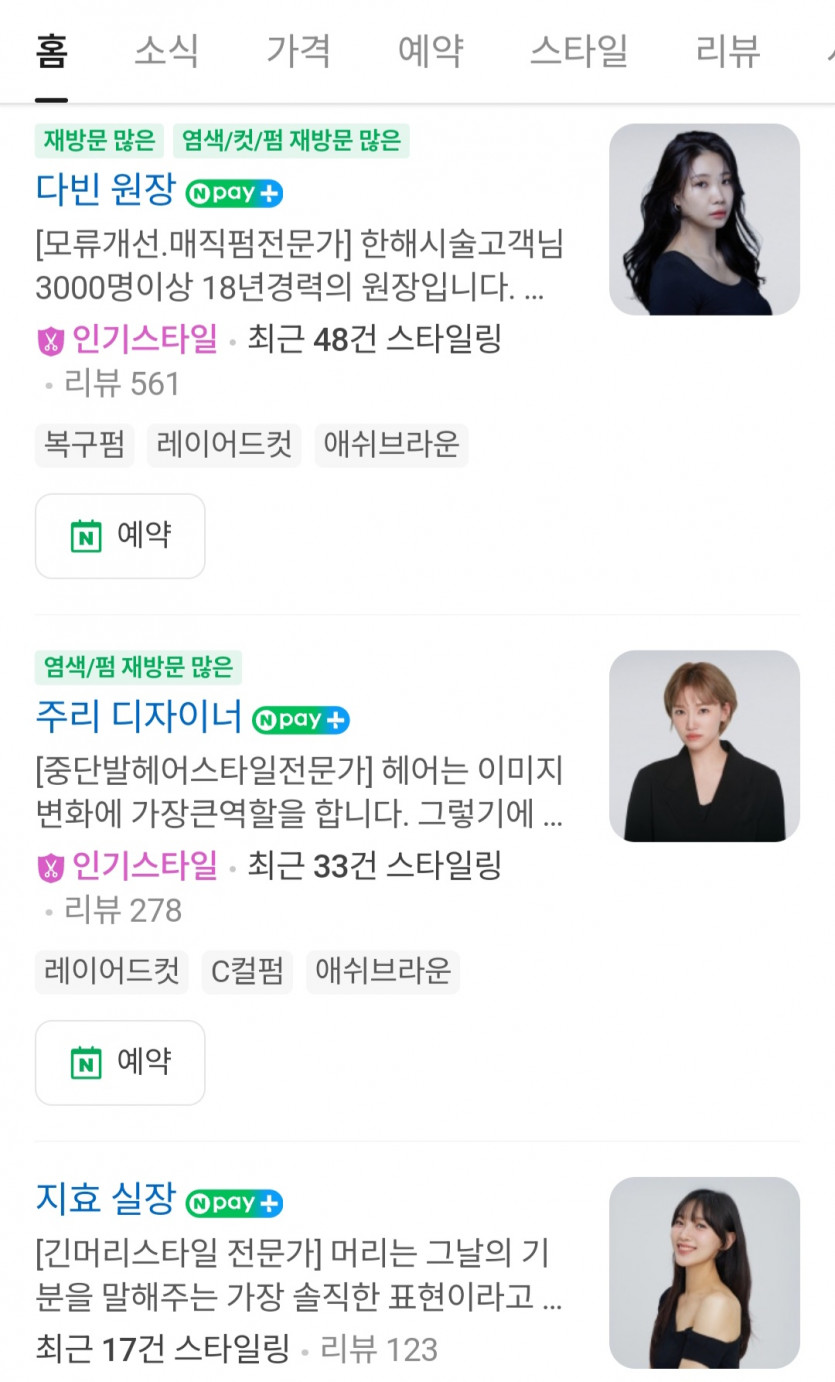The image size is (835, 1382).
Task: Tap calendar icon in 다빈 원장's 예약 button
Action: 86,536
